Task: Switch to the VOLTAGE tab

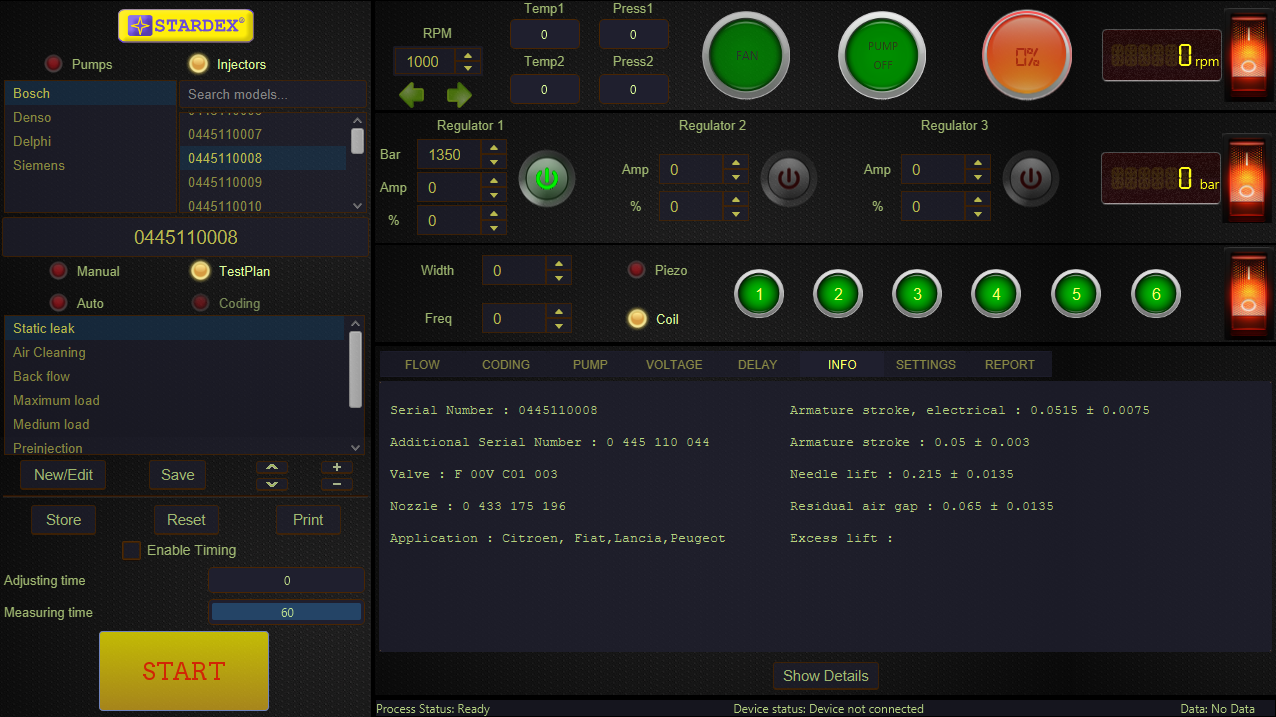Action: click(674, 364)
